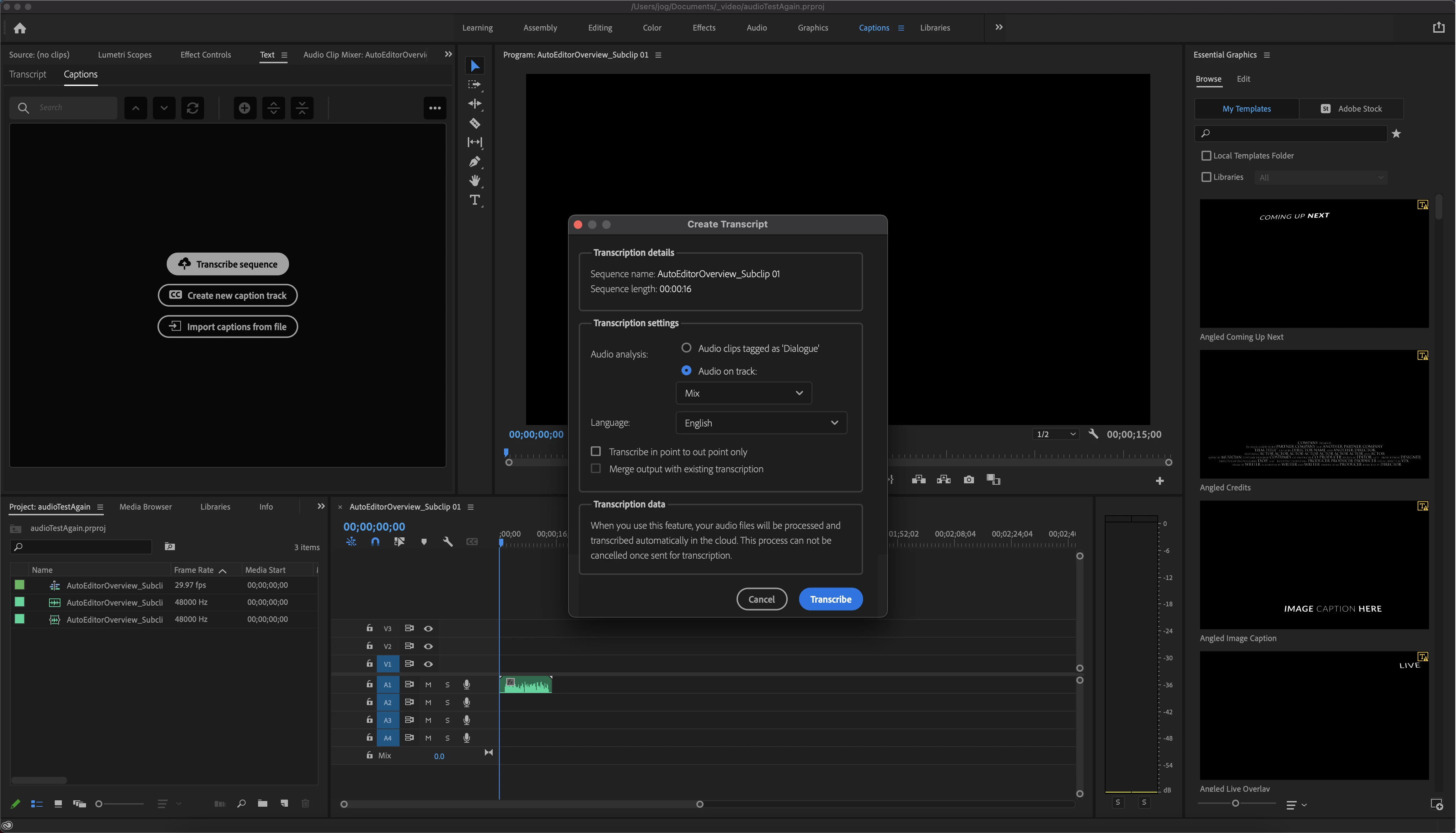
Task: Select the Razor tool
Action: coord(474,123)
